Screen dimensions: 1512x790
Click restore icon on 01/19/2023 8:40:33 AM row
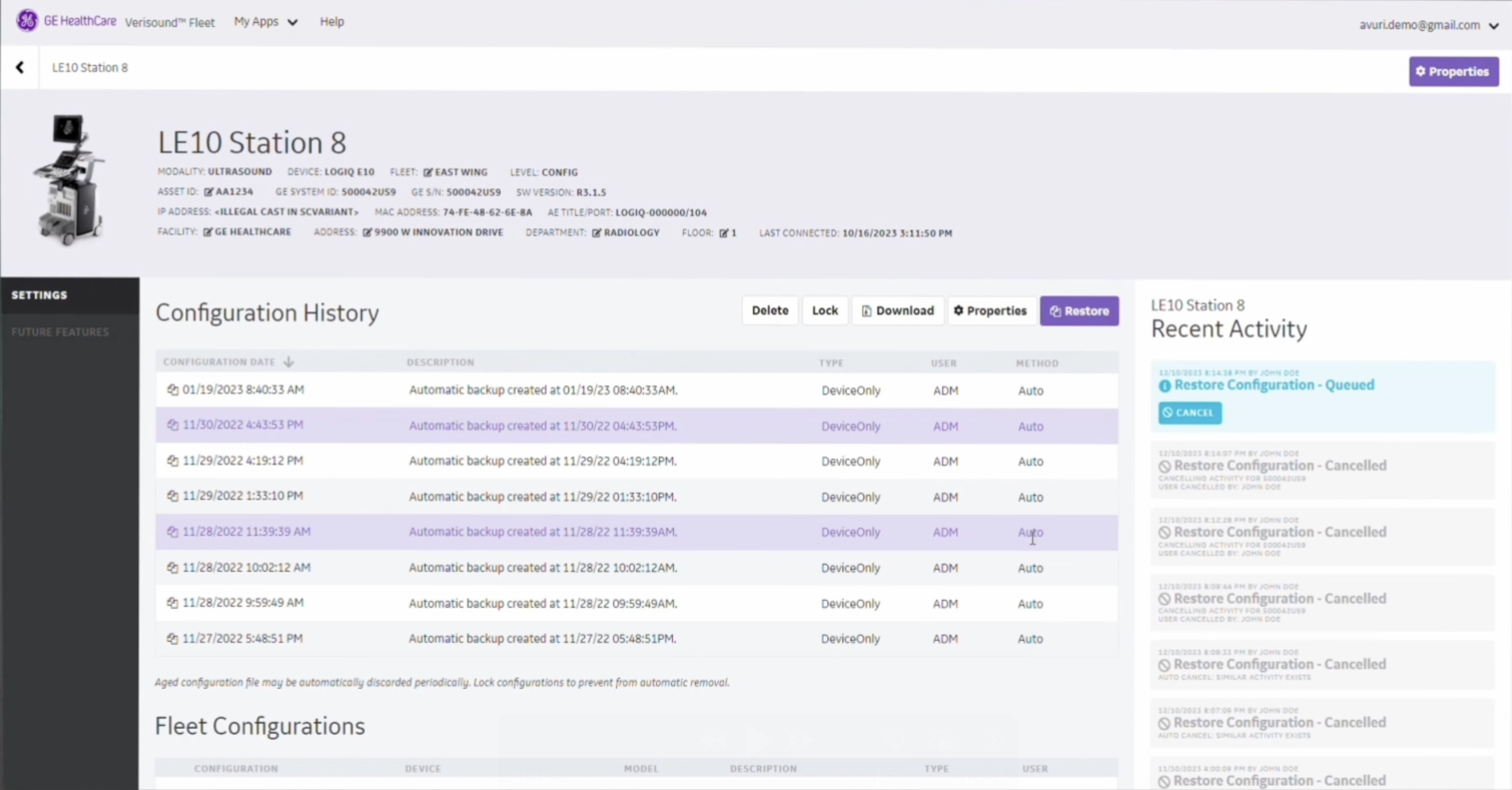click(173, 389)
